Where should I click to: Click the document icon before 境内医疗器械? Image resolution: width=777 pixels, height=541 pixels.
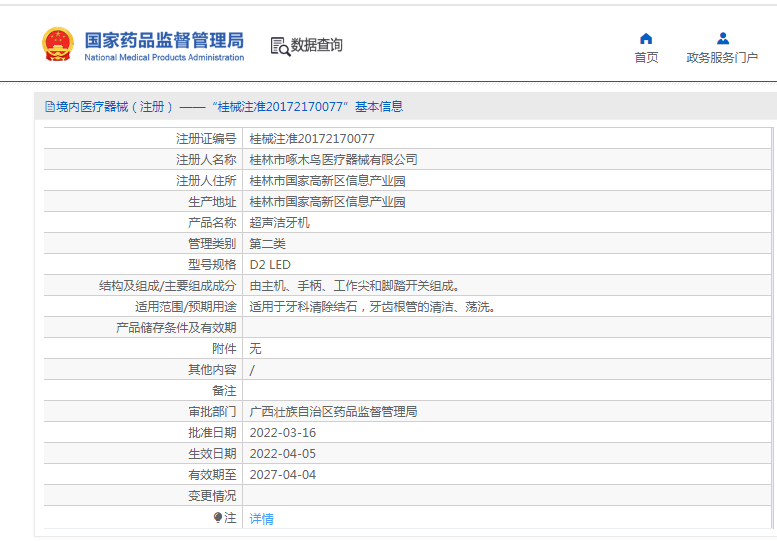[x=49, y=107]
